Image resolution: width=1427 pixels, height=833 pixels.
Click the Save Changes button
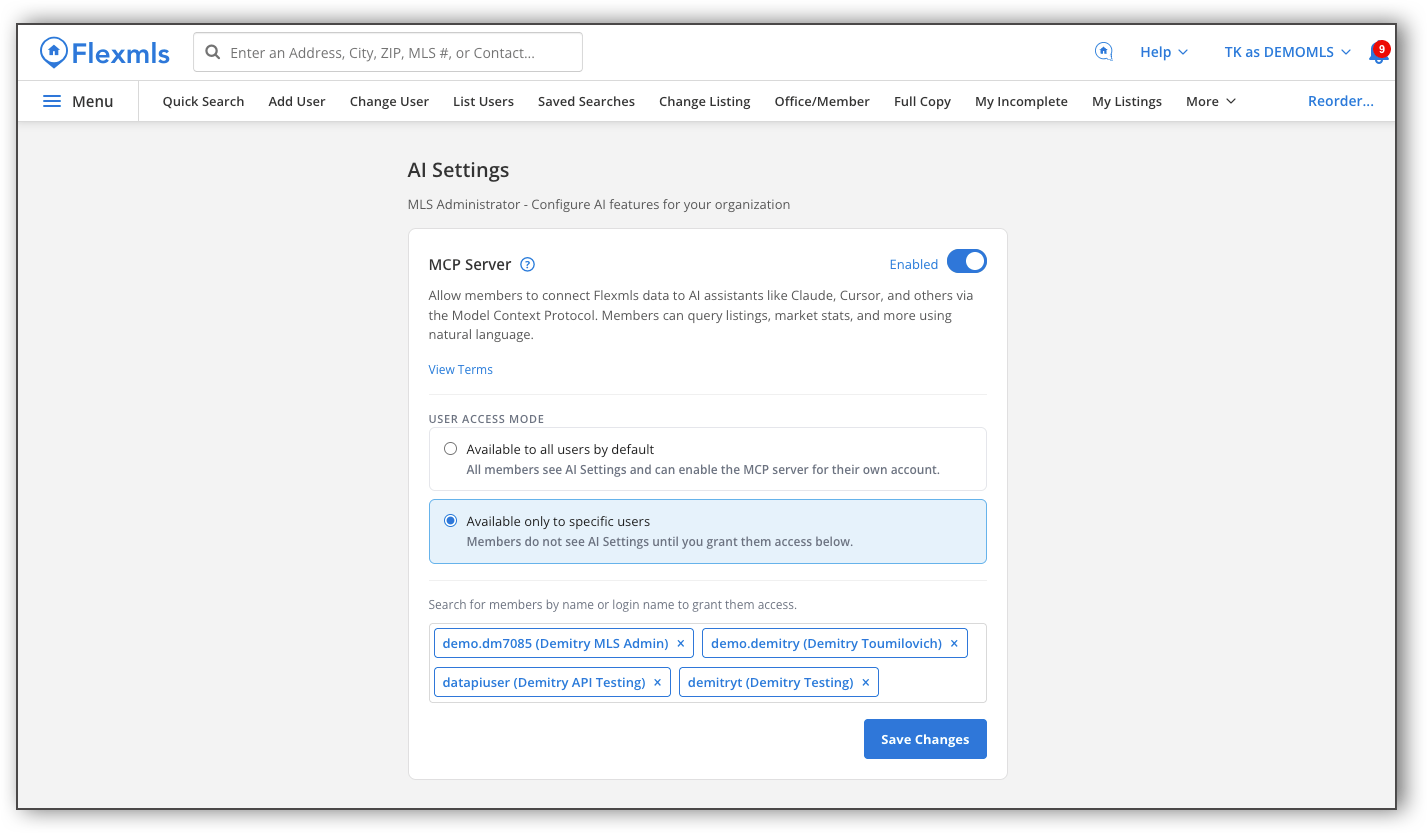[x=925, y=739]
